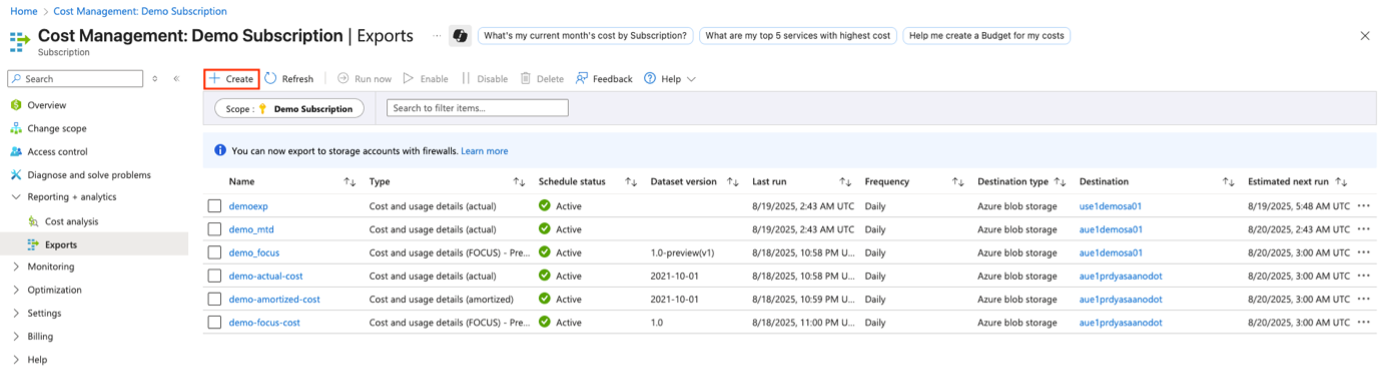Click Help me create a Budget suggestion
Image resolution: width=1384 pixels, height=369 pixels.
(986, 36)
